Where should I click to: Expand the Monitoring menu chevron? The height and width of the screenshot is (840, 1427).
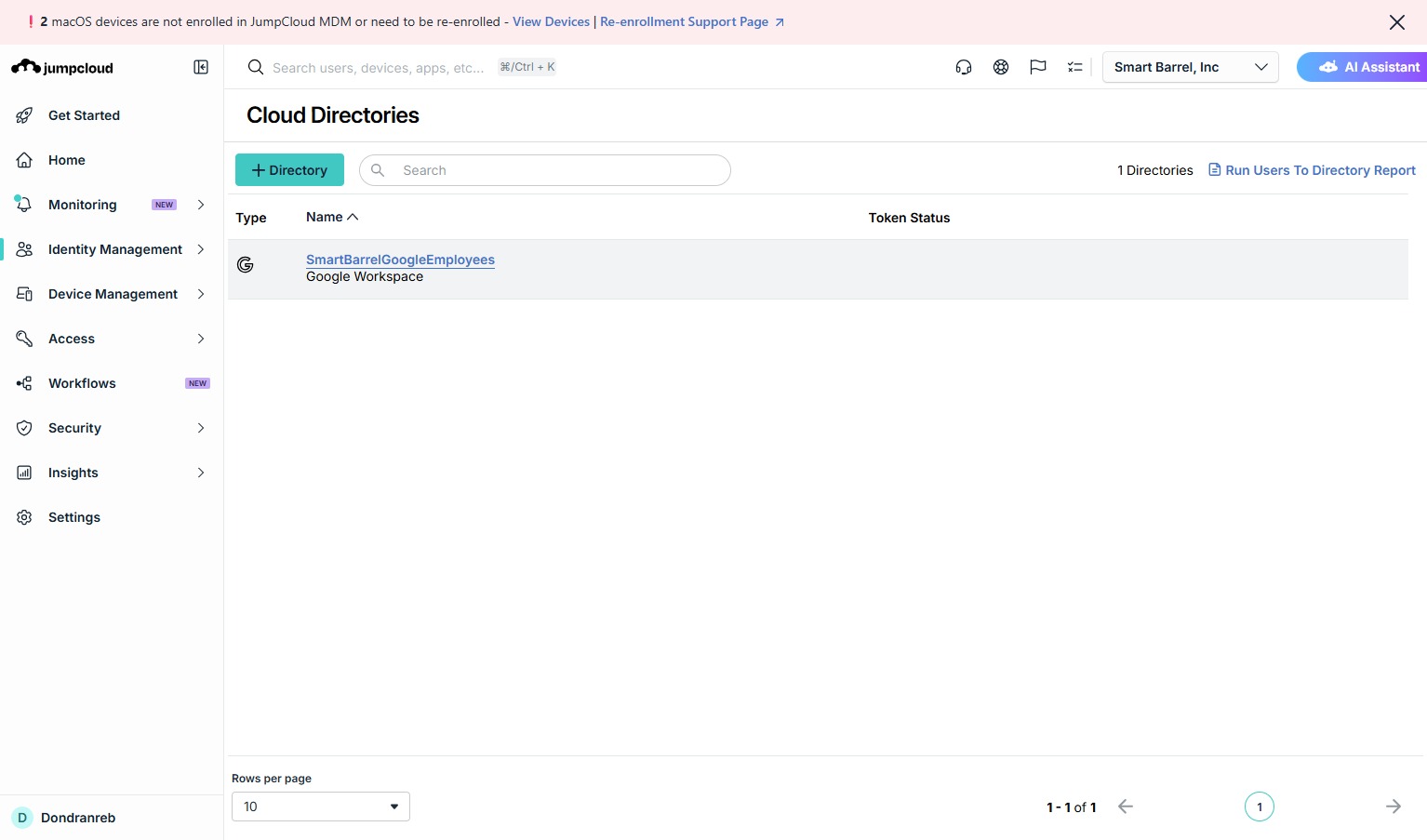tap(201, 205)
